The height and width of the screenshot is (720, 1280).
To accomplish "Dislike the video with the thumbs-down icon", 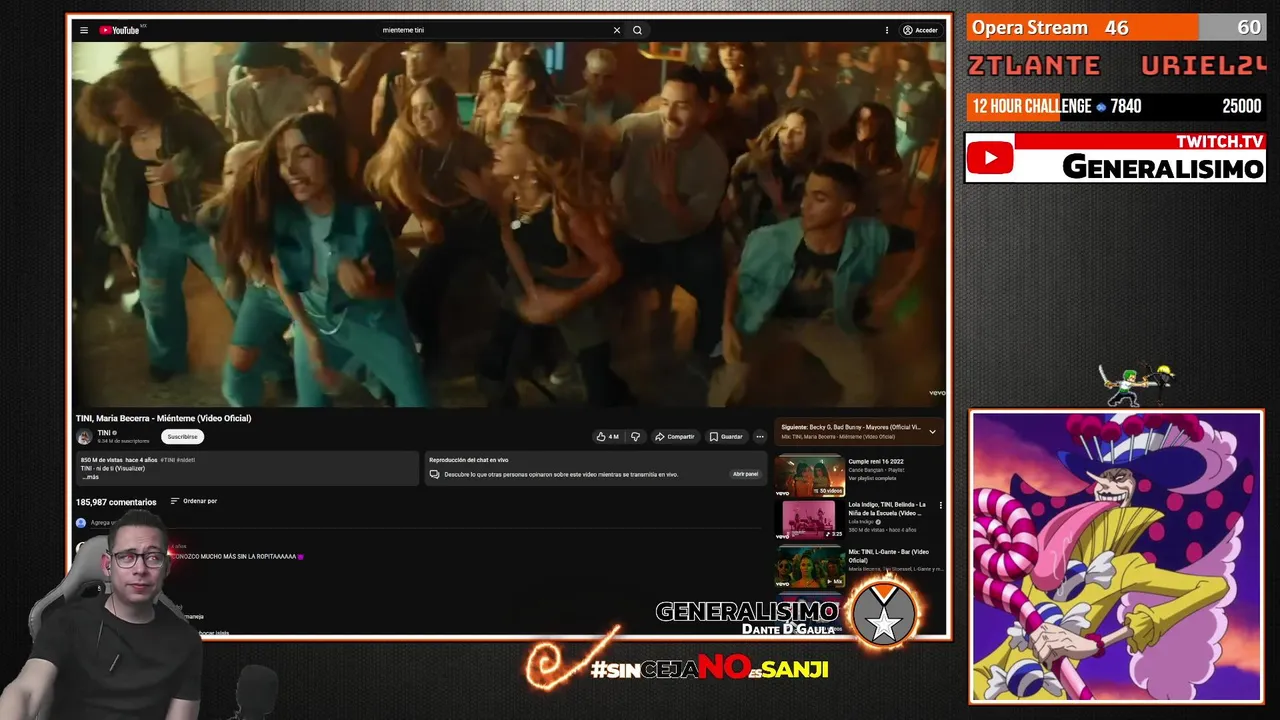I will coord(635,436).
